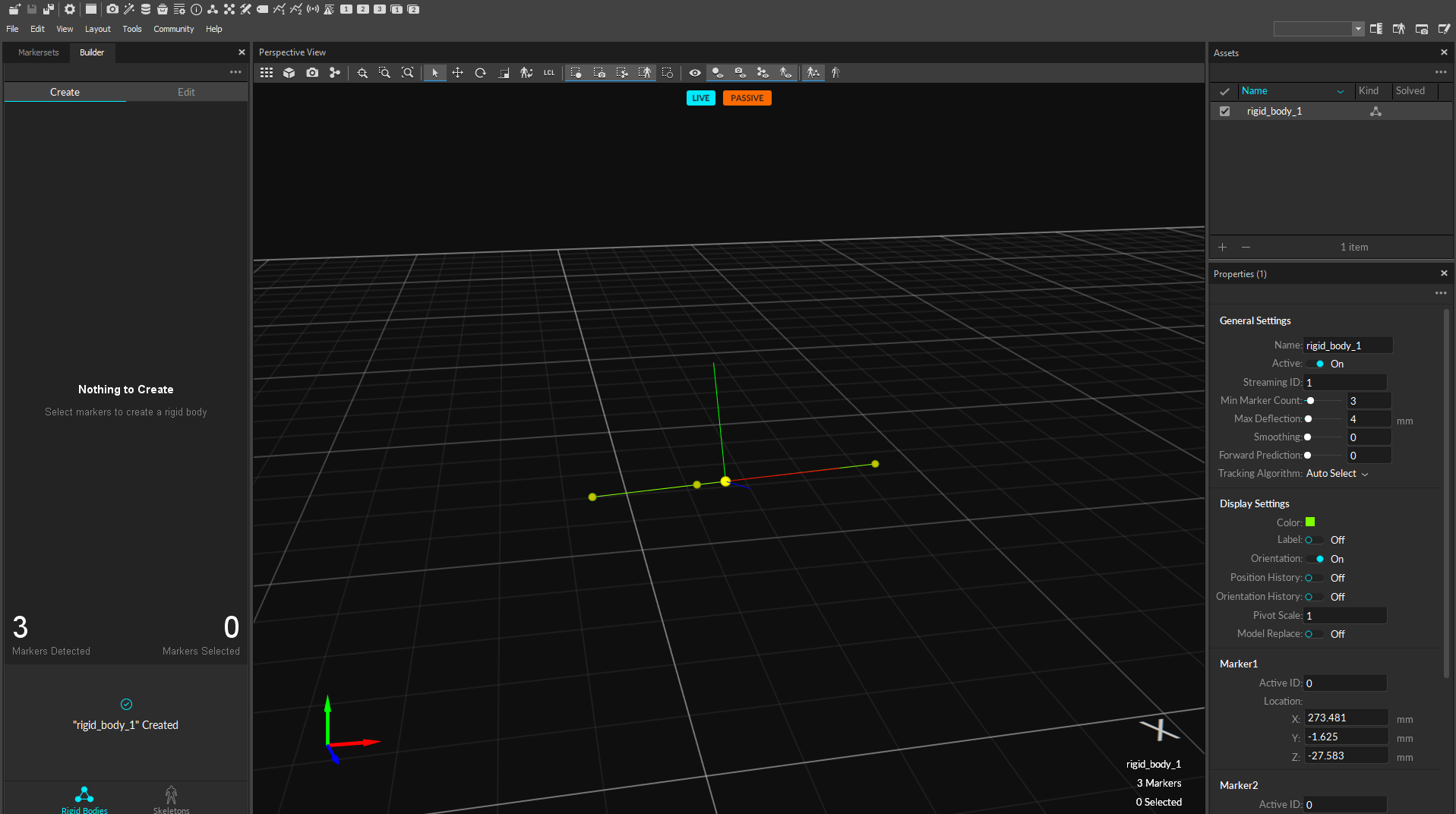Turn on the Label display toggle
The width and height of the screenshot is (1456, 814).
pos(1313,540)
